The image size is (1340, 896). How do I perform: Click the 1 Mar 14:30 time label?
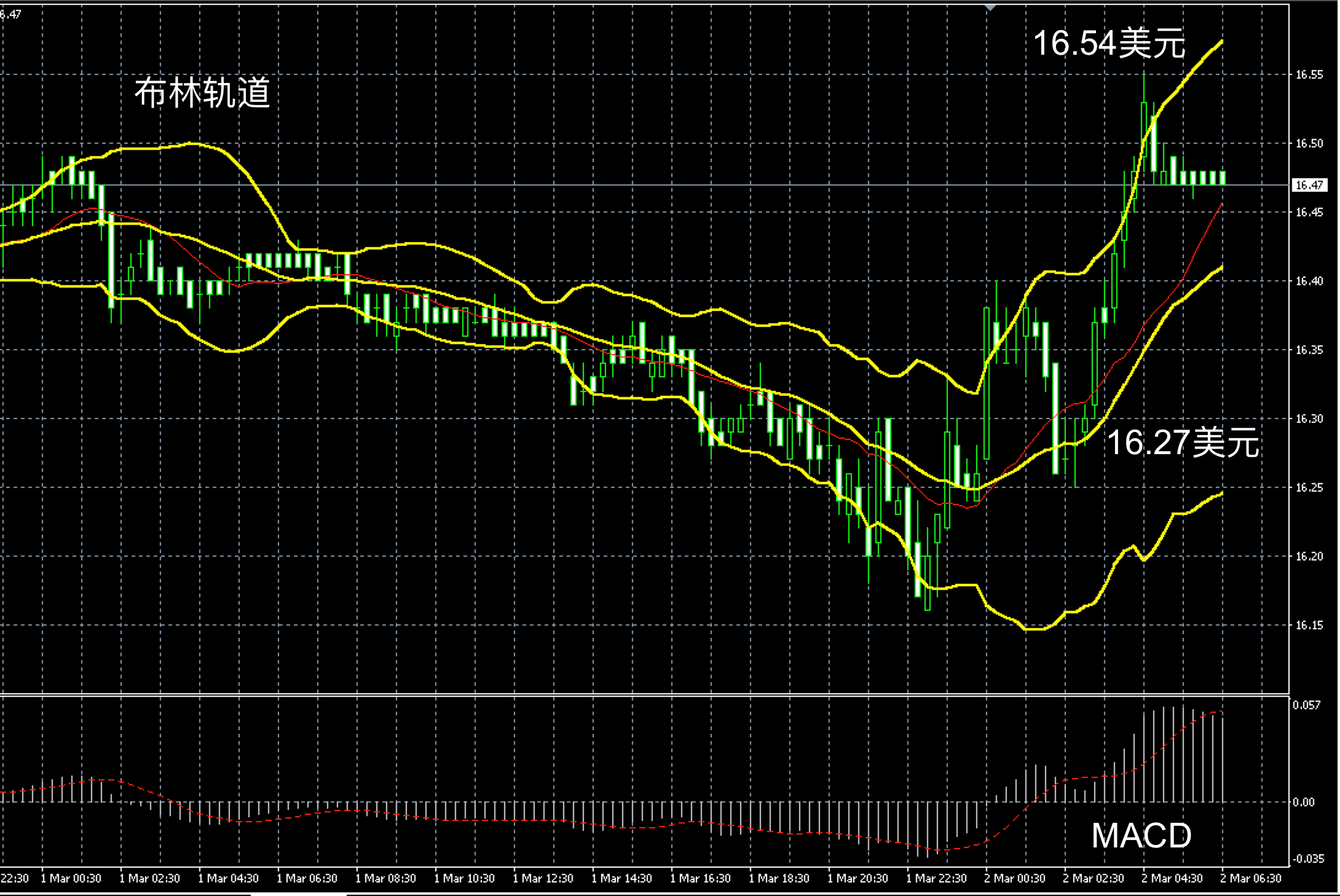tap(622, 879)
